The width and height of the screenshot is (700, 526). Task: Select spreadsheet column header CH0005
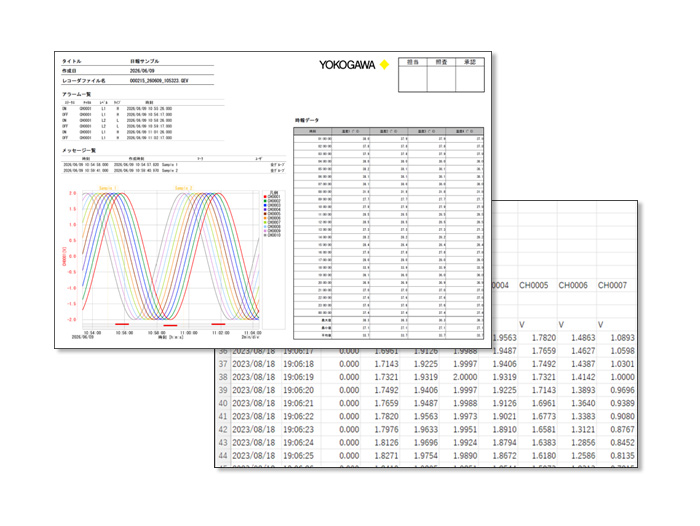pyautogui.click(x=533, y=285)
